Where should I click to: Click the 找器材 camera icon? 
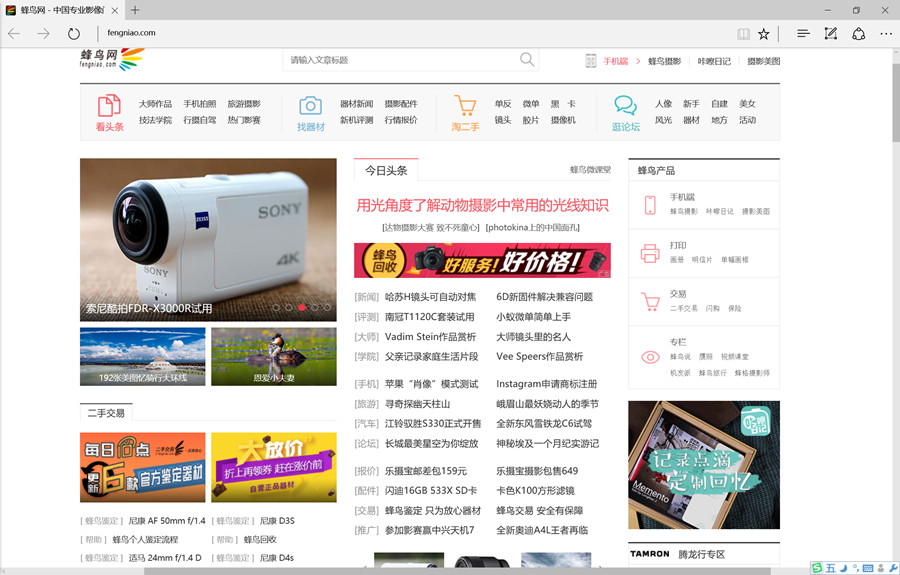point(310,106)
